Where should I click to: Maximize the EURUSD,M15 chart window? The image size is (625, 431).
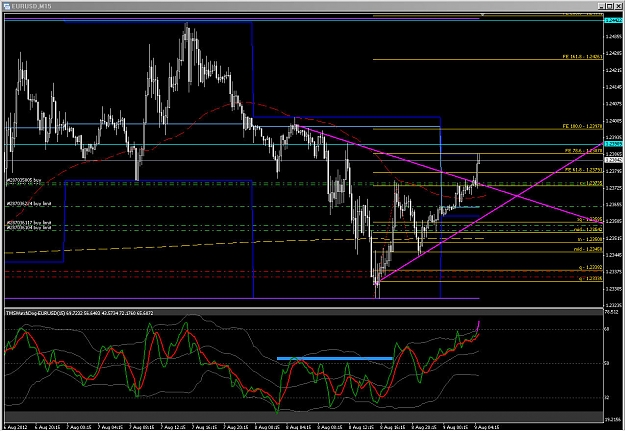(609, 6)
